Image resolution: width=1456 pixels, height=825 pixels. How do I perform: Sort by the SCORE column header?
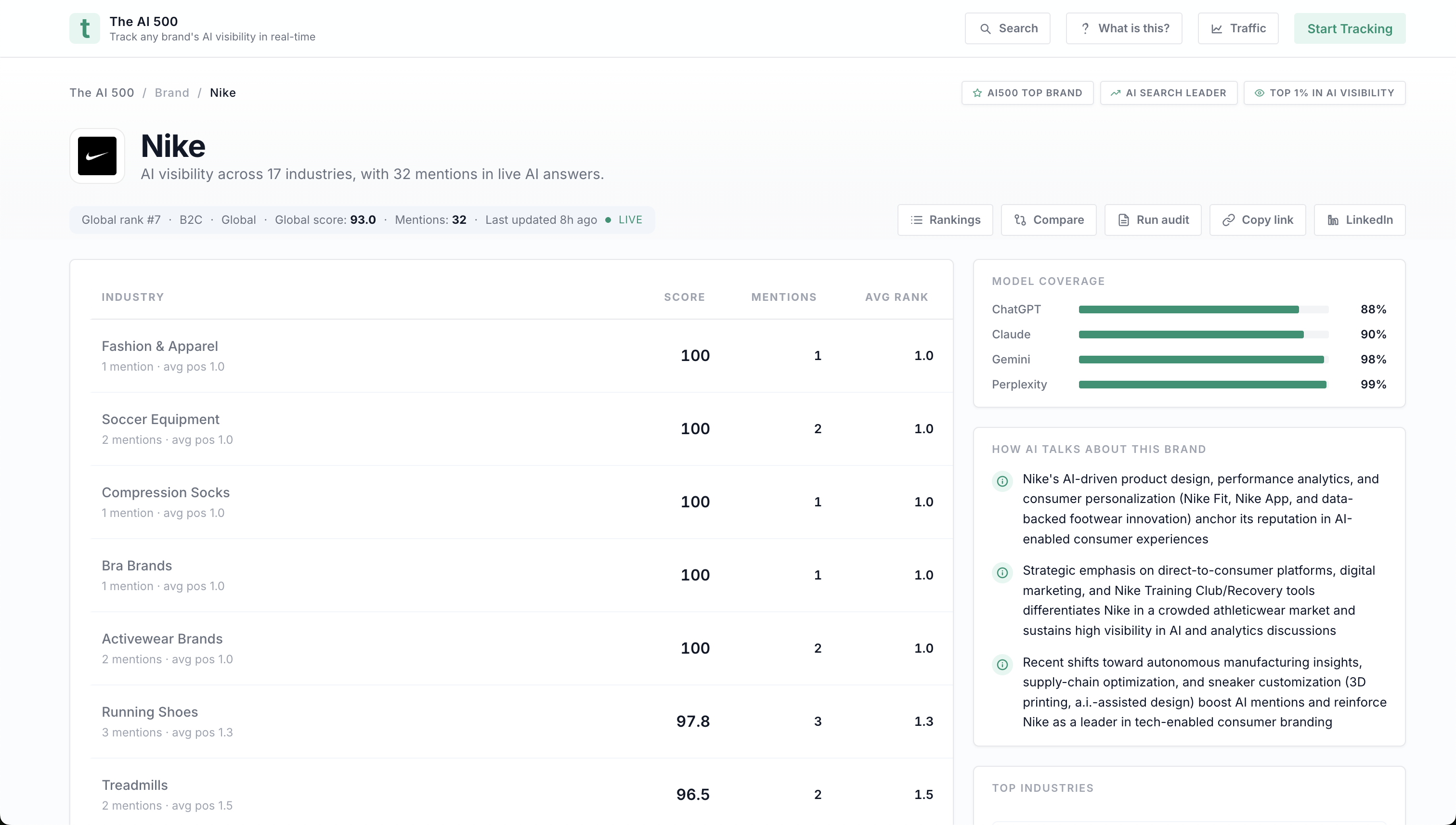pos(684,297)
